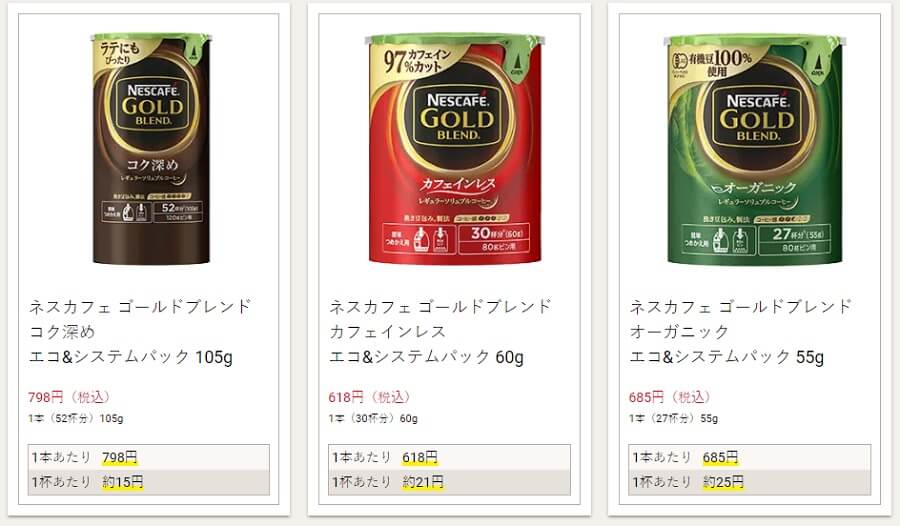Click the highlighted 685円 per-bottle price
900x526 pixels.
pyautogui.click(x=720, y=457)
